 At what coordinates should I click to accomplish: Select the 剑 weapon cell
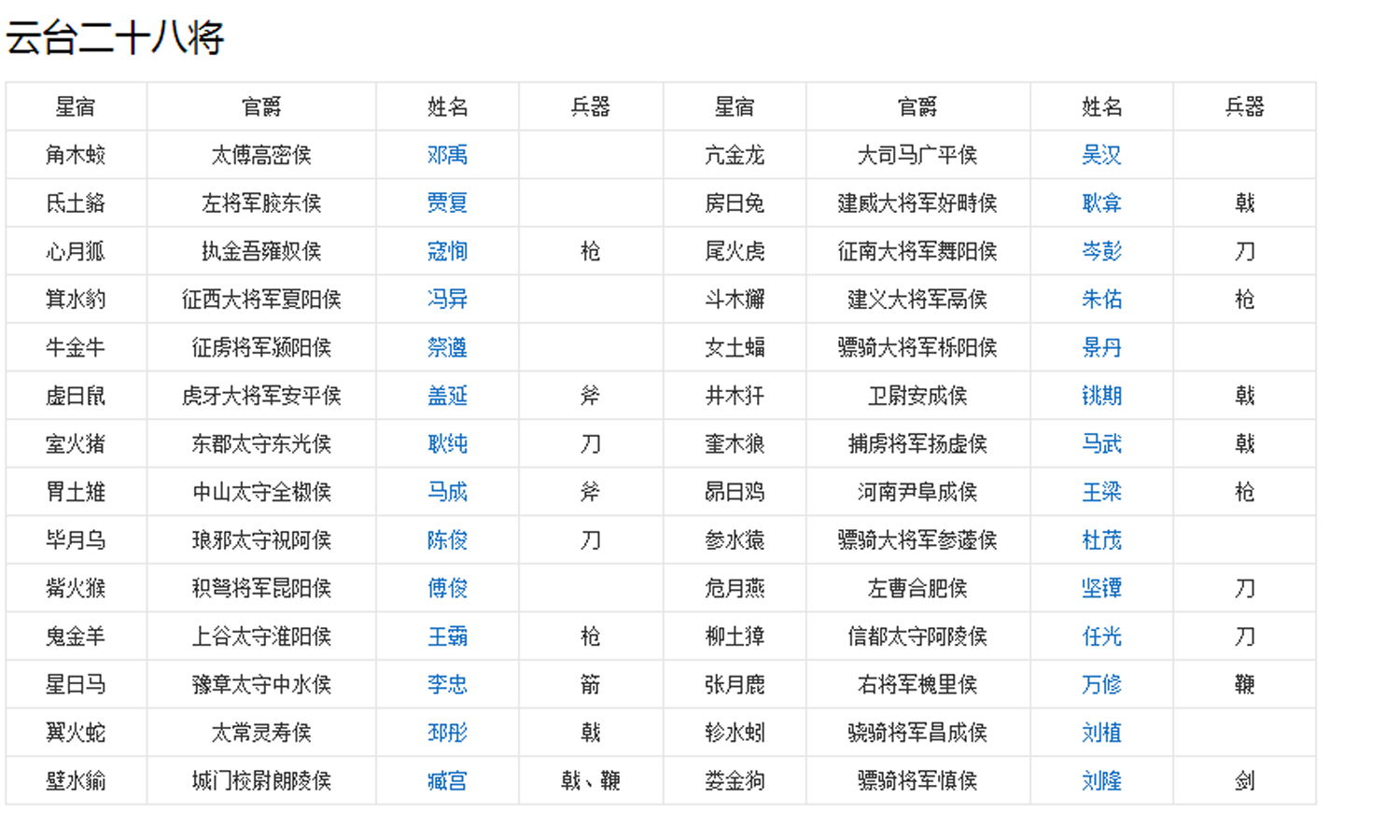[x=1244, y=781]
